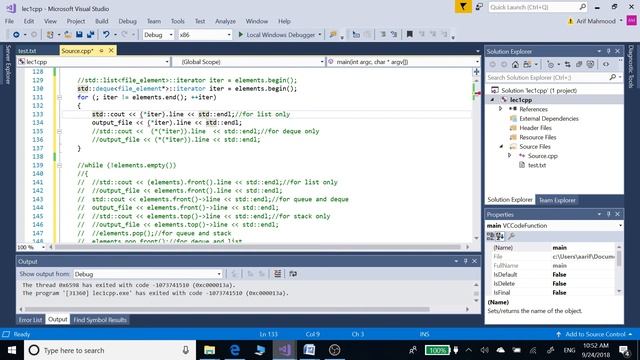The width and height of the screenshot is (640, 360).
Task: Toggle auto-hide pin on Output panel
Action: click(465, 261)
